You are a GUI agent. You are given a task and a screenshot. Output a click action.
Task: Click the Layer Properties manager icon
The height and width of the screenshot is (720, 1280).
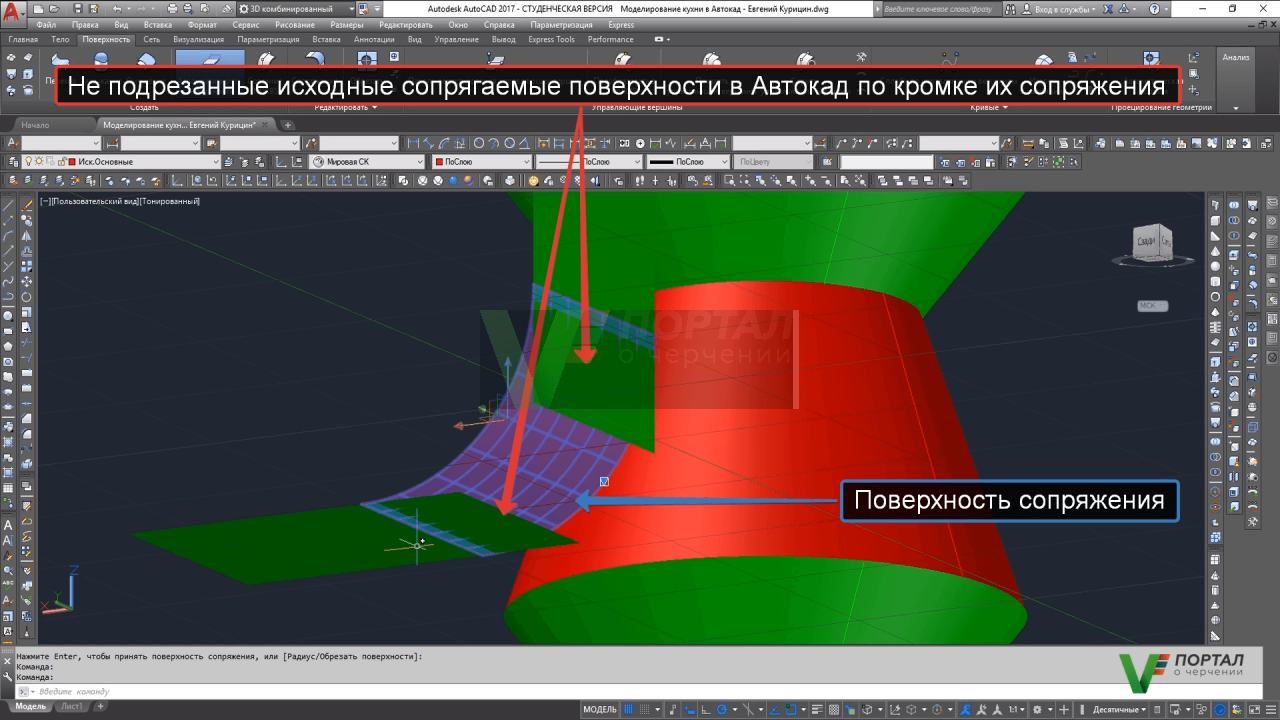12,162
